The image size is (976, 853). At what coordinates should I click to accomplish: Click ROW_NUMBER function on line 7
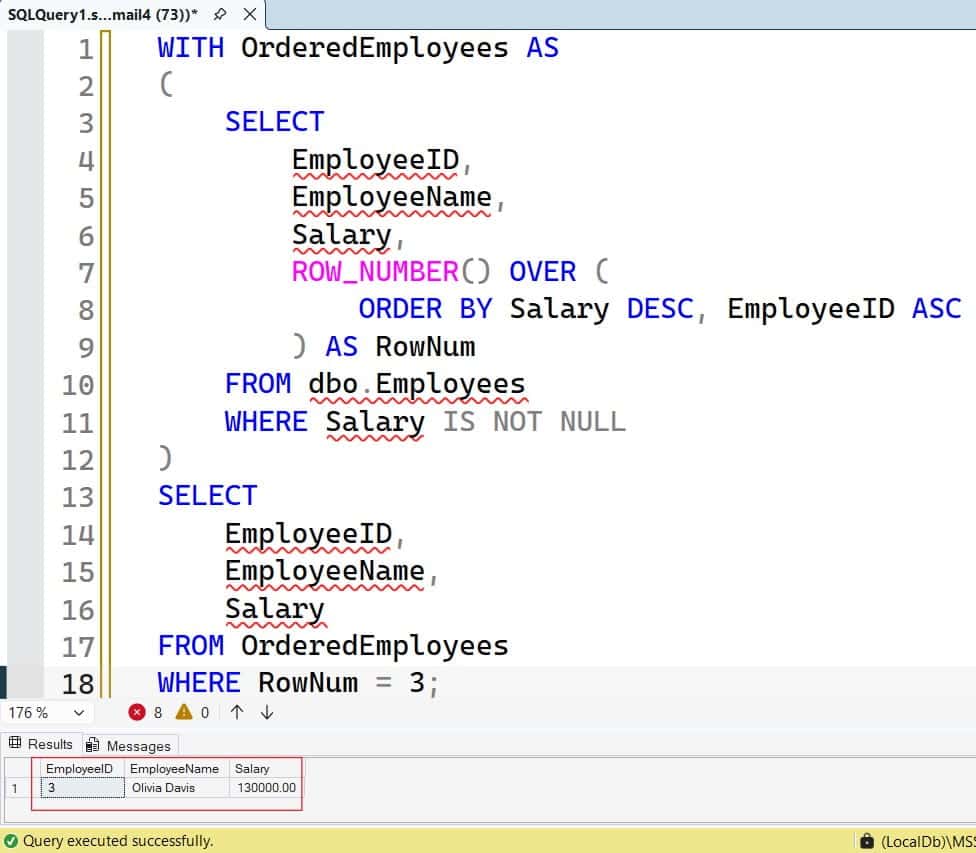[375, 272]
